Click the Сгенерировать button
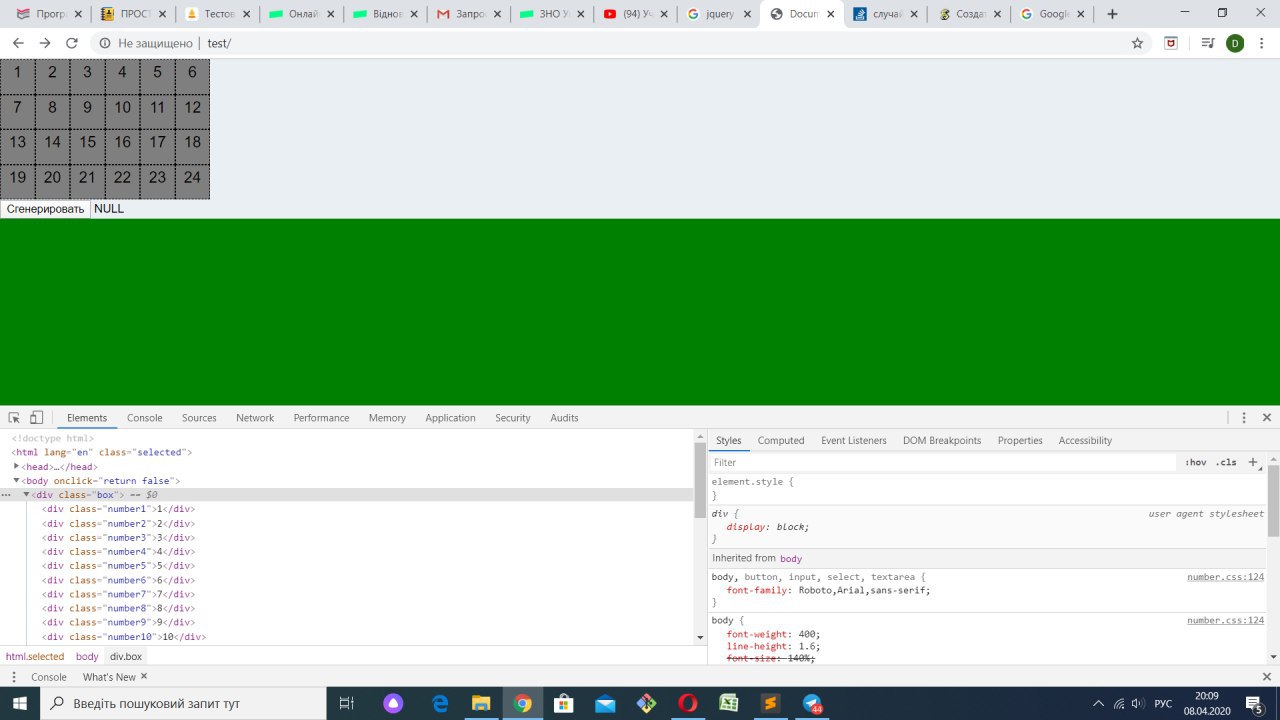 45,209
